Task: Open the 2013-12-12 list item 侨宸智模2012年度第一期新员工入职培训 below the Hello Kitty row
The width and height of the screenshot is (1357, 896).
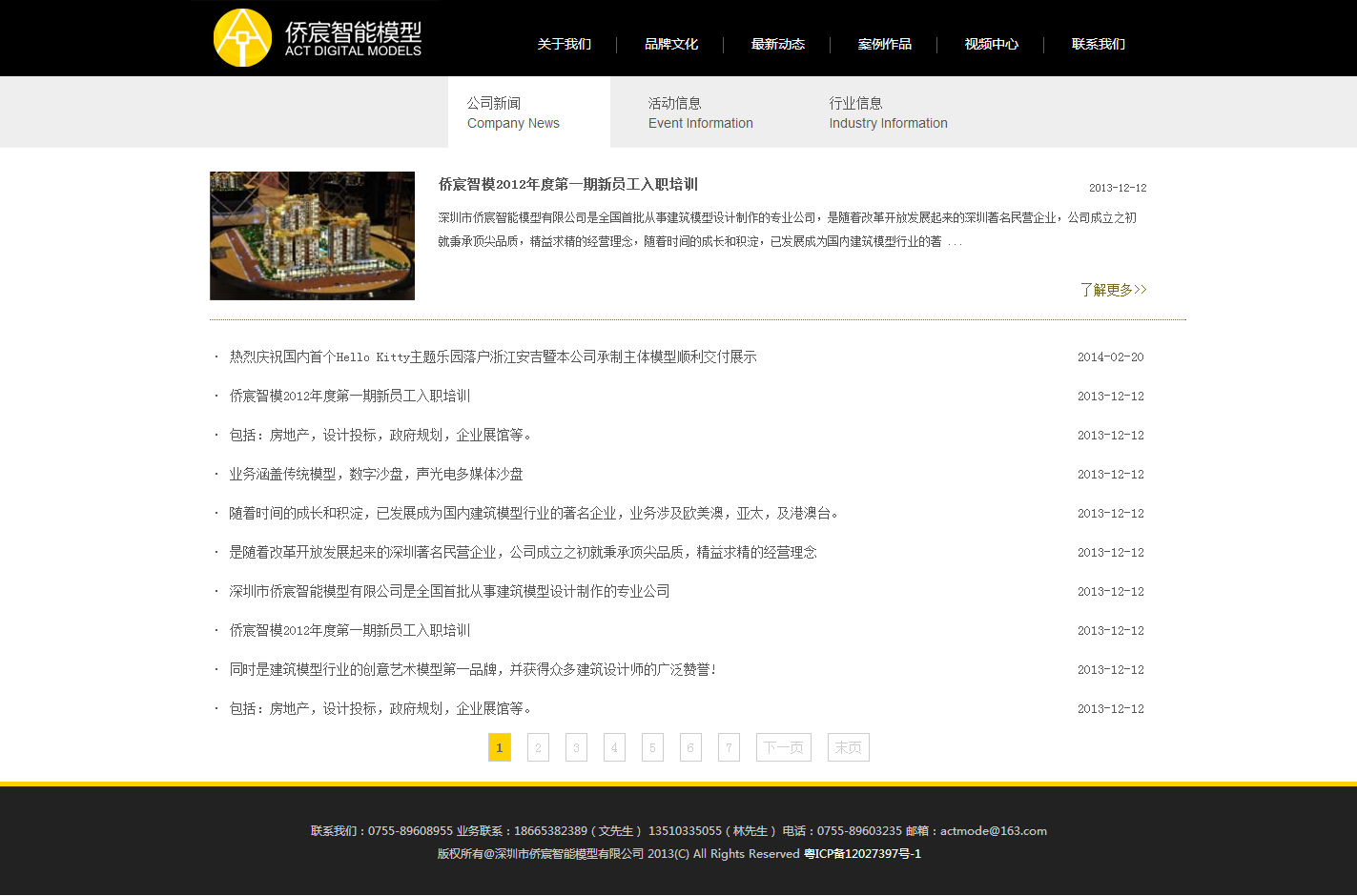Action: pos(349,396)
